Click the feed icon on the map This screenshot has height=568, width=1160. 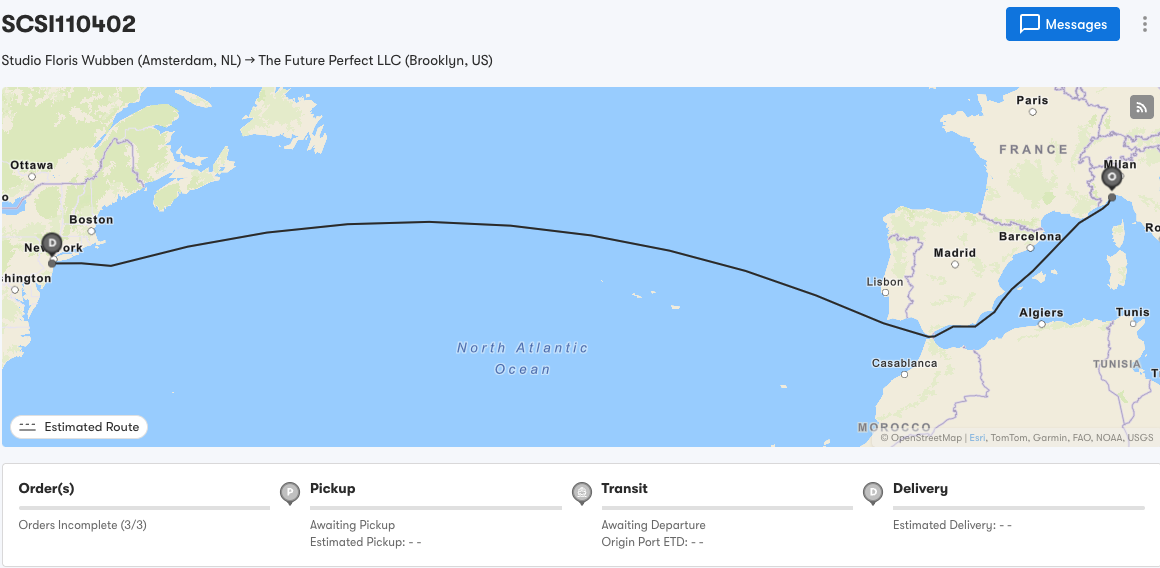tap(1141, 107)
